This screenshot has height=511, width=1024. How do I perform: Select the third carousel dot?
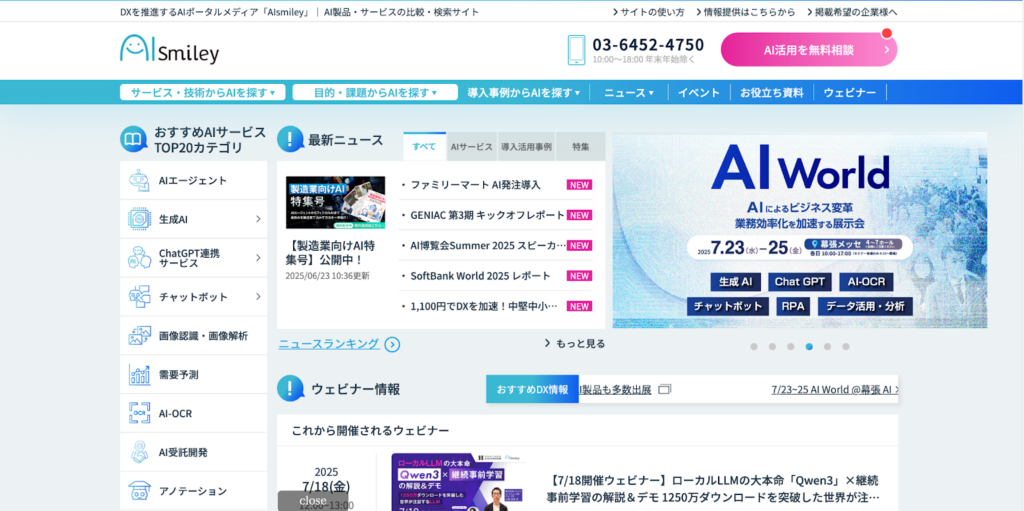(790, 347)
